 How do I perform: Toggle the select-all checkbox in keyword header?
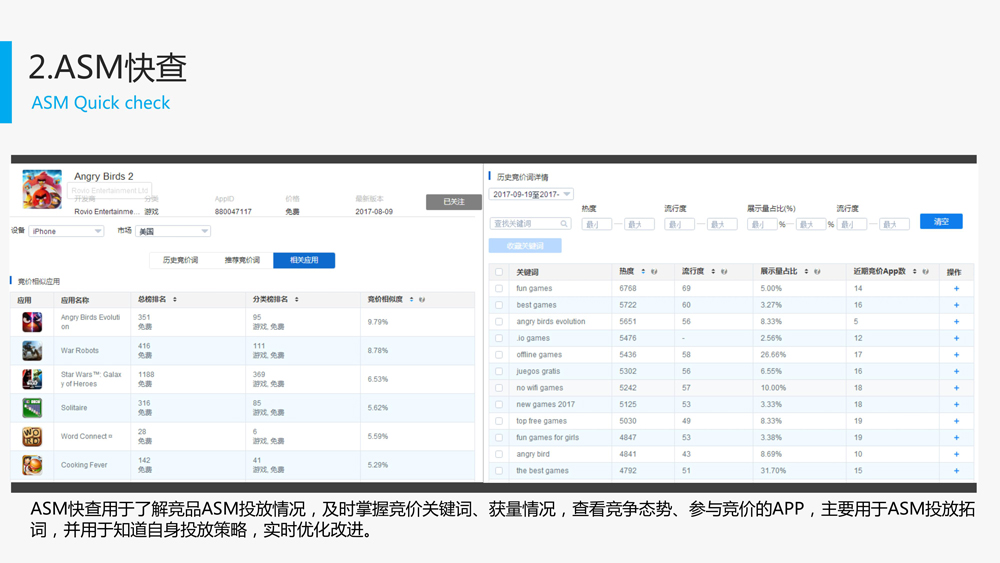[x=499, y=271]
